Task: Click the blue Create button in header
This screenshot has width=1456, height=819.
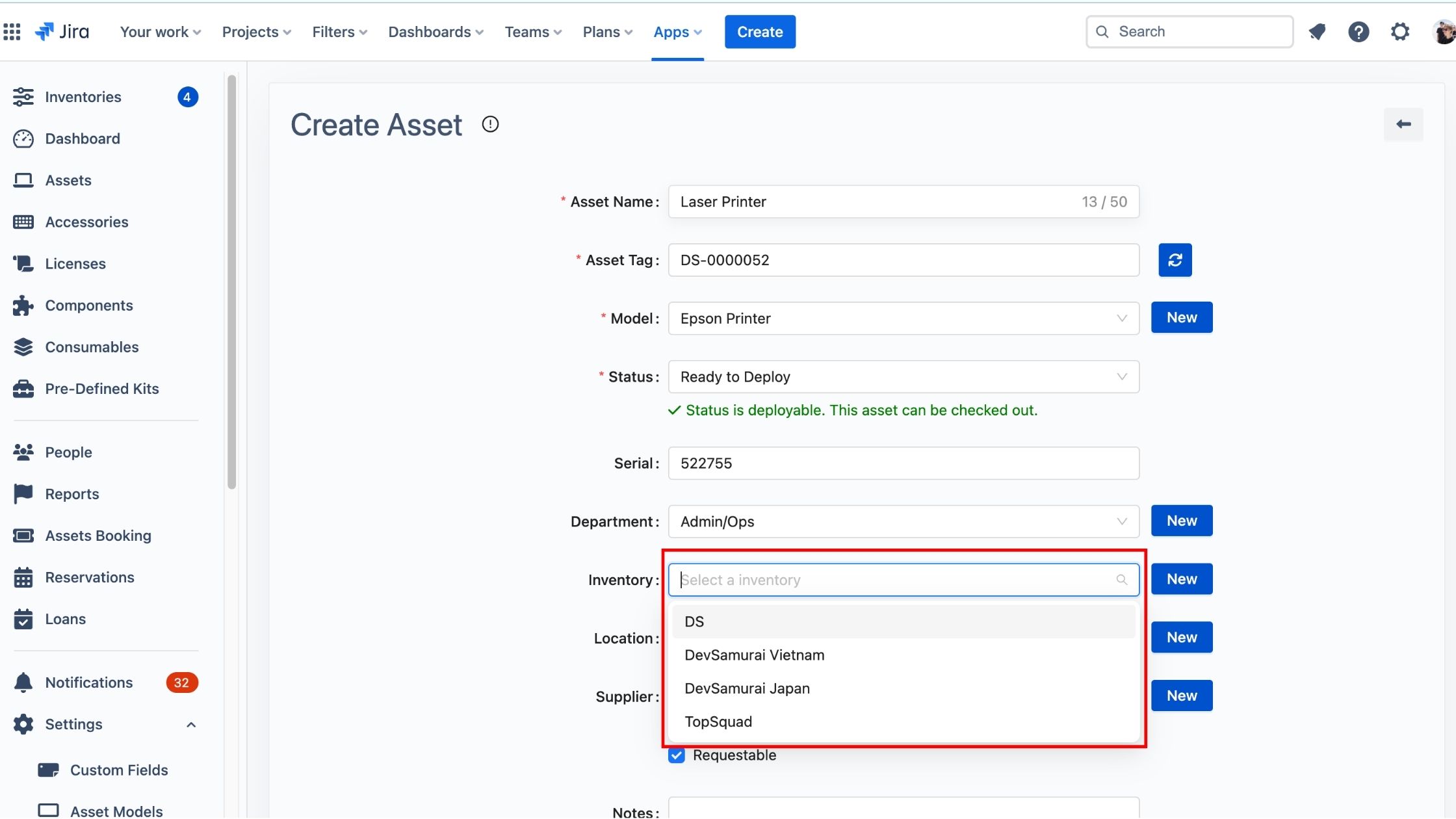Action: tap(759, 32)
